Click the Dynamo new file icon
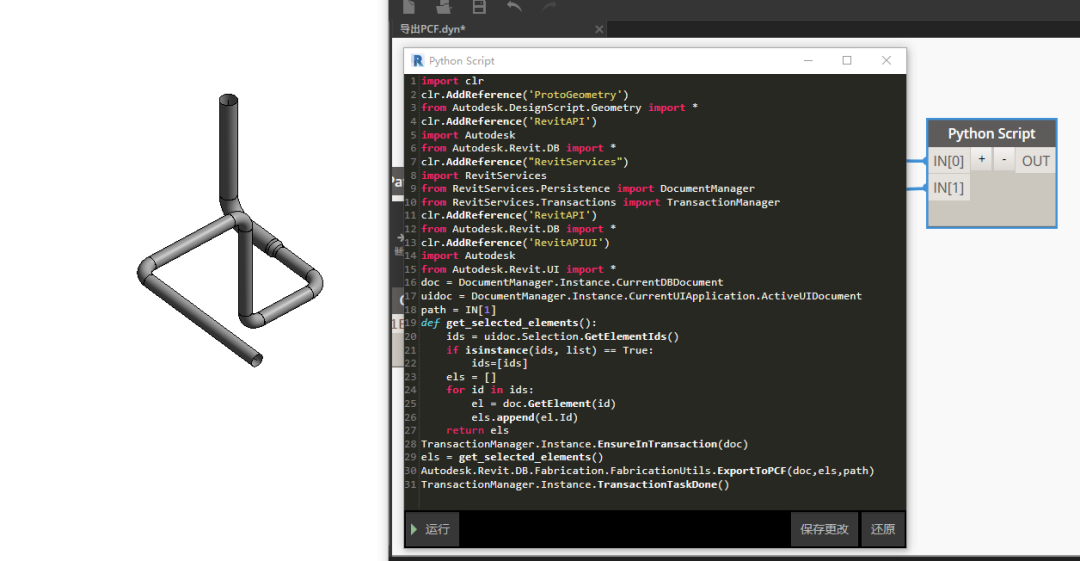This screenshot has height=561, width=1080. [x=409, y=7]
